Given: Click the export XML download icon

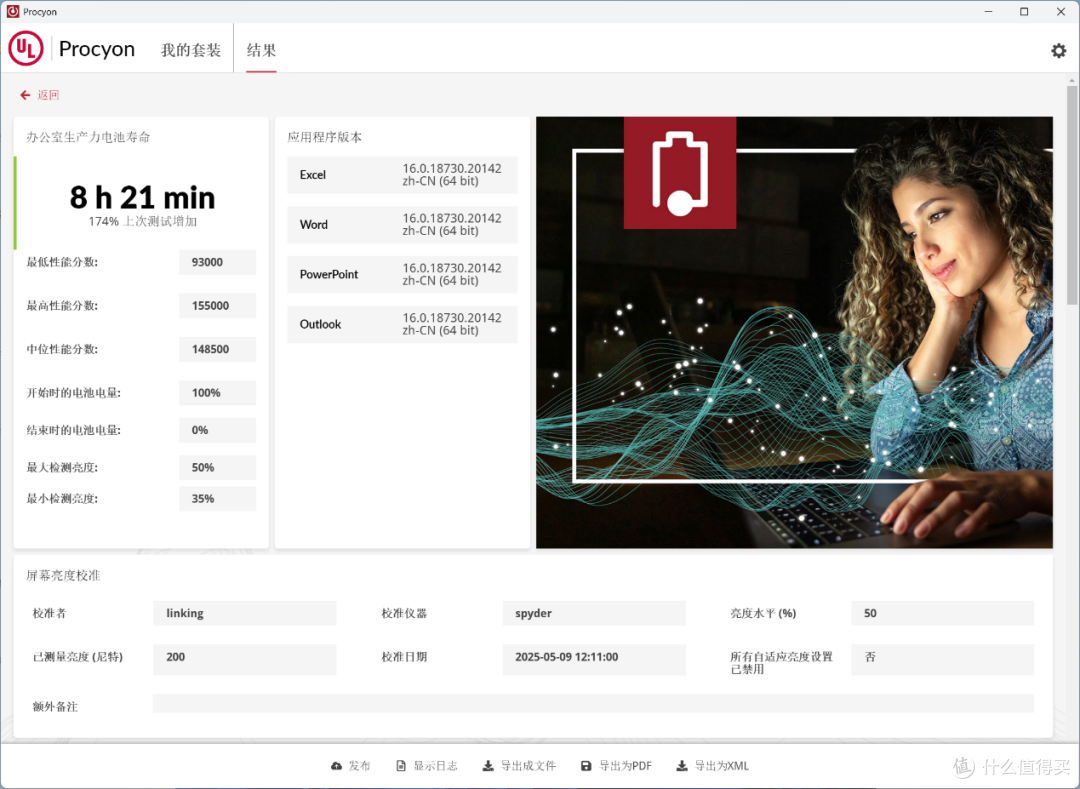Looking at the screenshot, I should [x=682, y=766].
